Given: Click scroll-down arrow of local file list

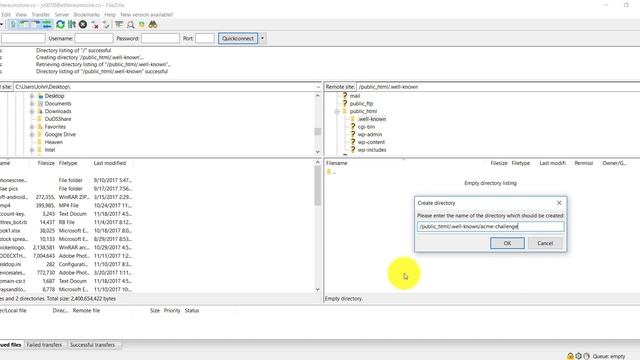Looking at the screenshot, I should click(x=318, y=289).
